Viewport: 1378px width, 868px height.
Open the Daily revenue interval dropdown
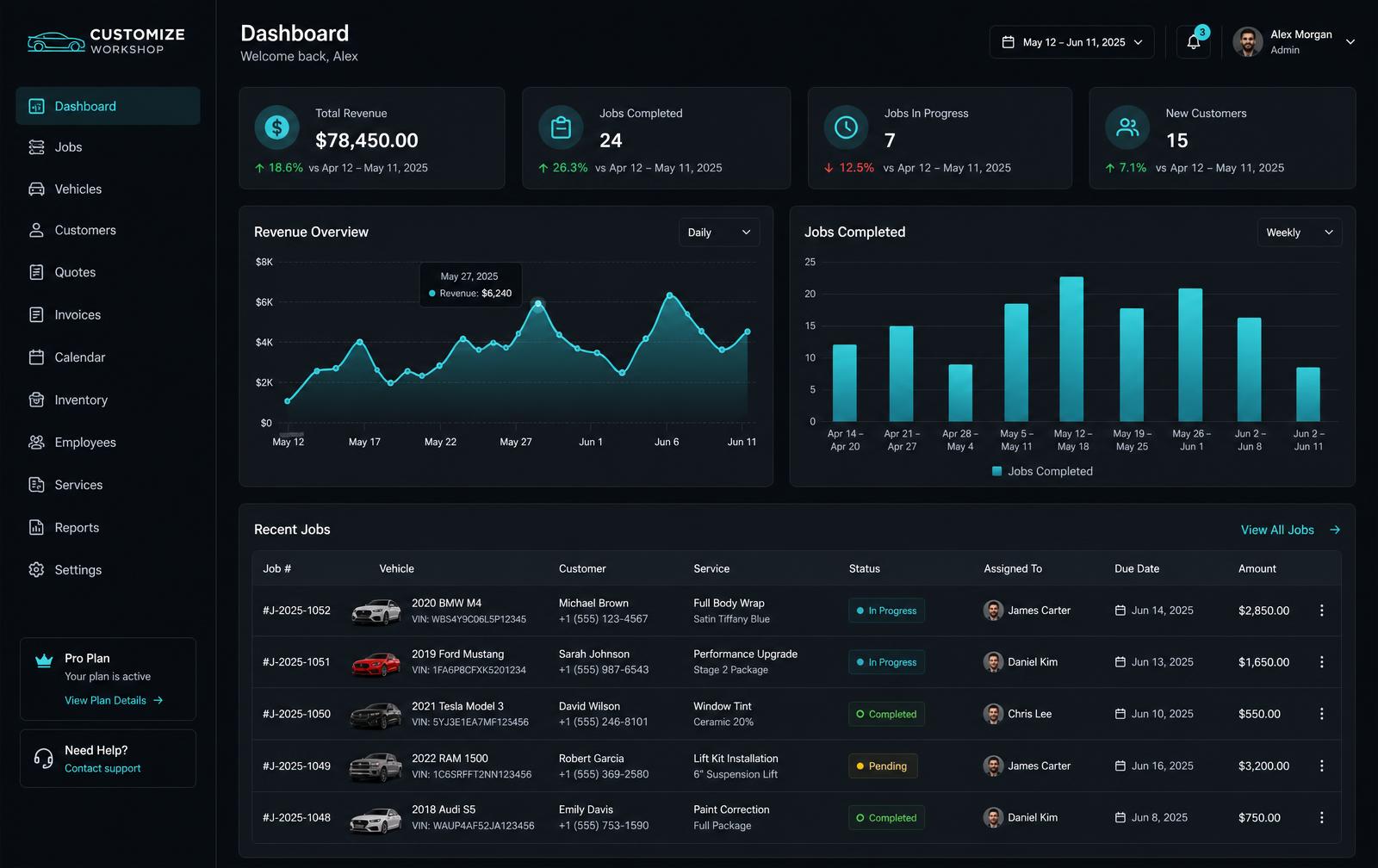tap(719, 232)
